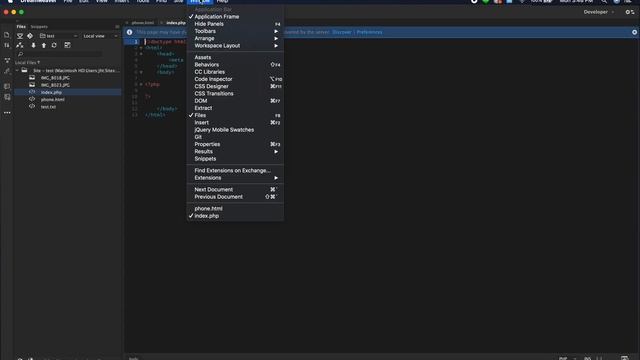Collapse the php block fold arrow in code
This screenshot has width=640, height=360.
coord(141,84)
